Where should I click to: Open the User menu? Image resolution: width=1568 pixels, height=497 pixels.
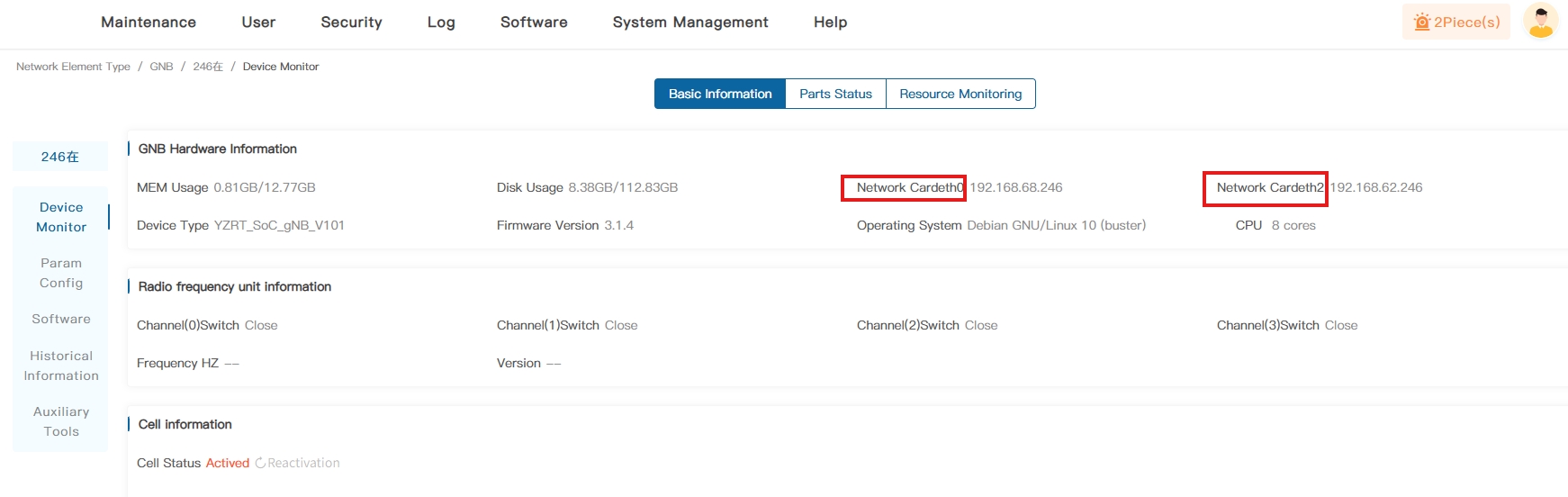pos(258,23)
